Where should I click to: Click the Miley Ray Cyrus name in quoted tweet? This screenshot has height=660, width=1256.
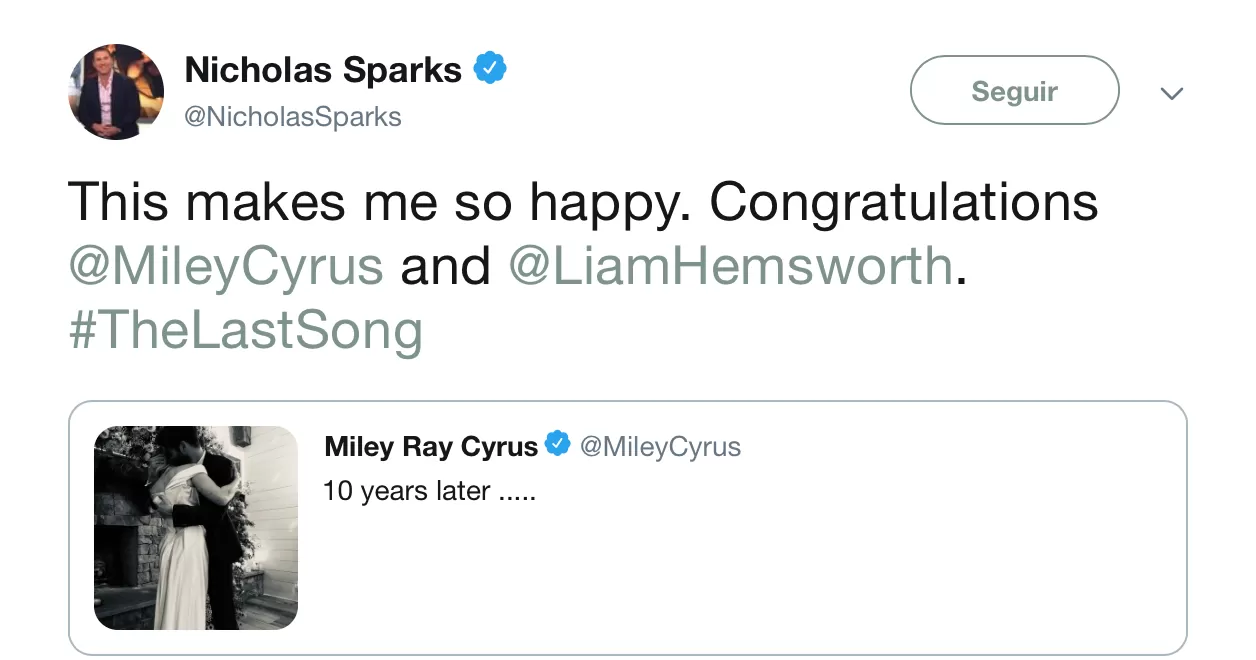[x=431, y=446]
